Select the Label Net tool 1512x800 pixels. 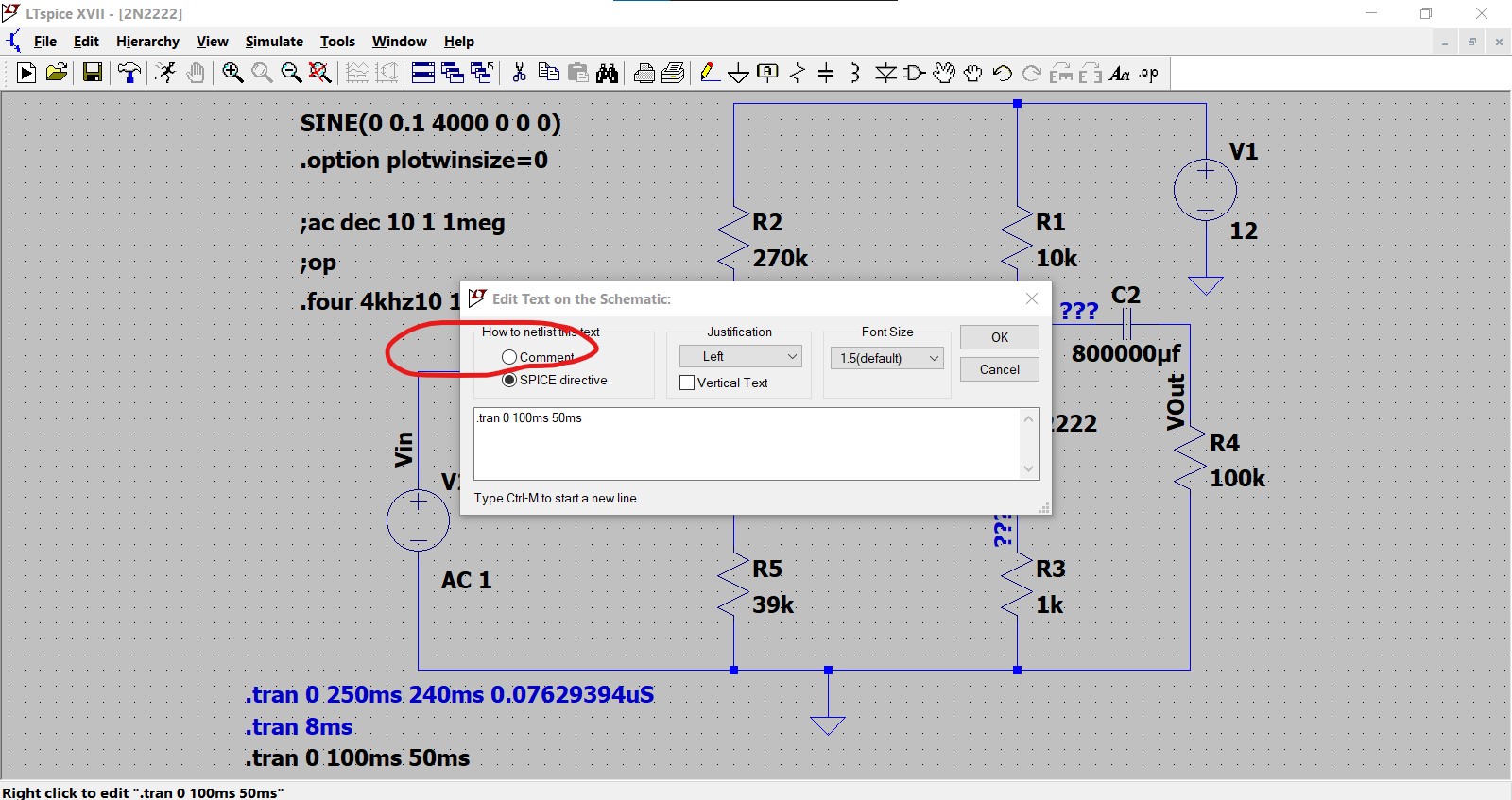pyautogui.click(x=768, y=73)
